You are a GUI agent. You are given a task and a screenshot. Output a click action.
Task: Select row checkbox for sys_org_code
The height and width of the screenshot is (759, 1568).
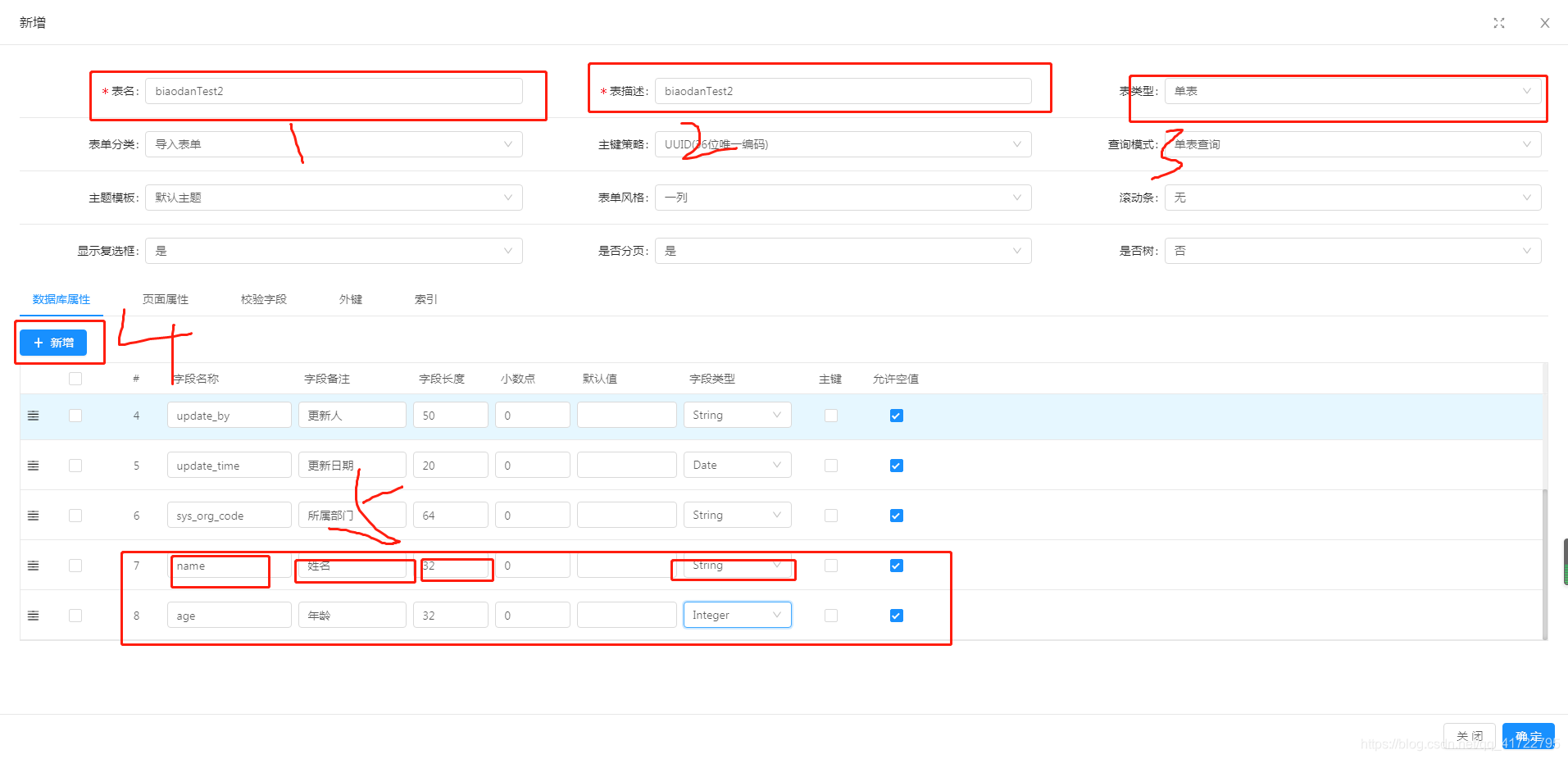(x=75, y=516)
